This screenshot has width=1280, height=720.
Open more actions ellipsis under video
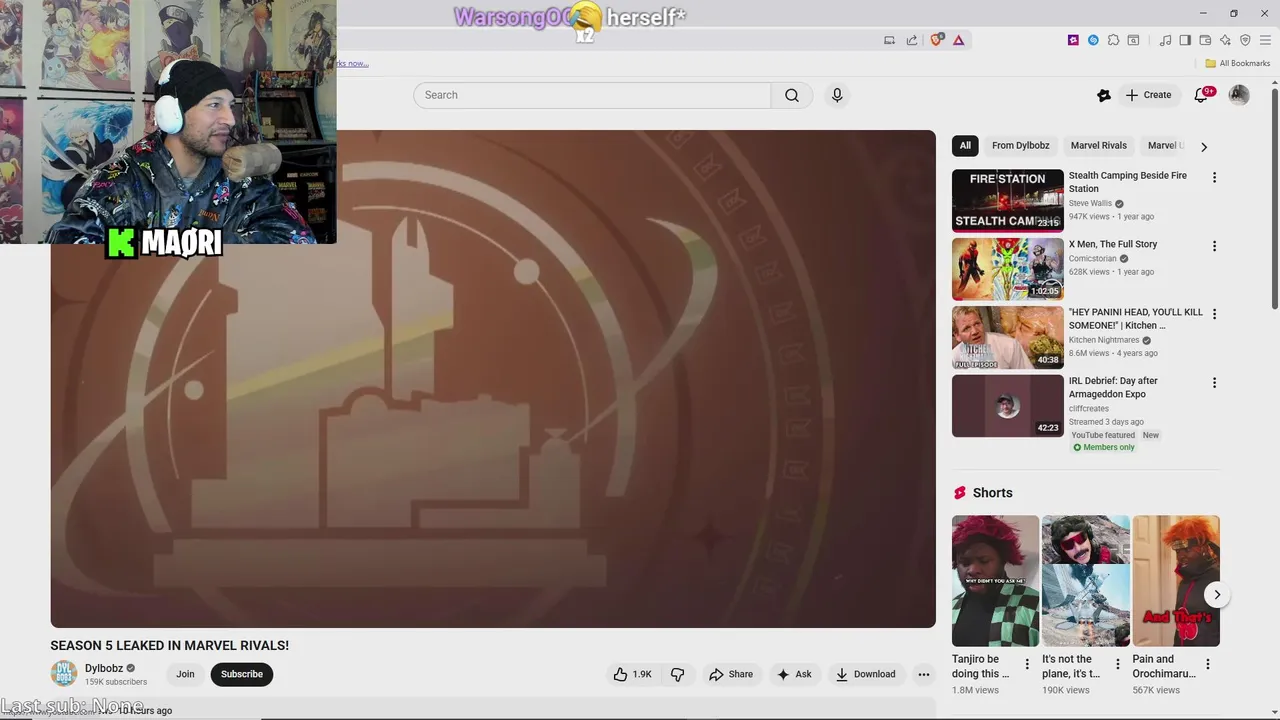point(924,674)
